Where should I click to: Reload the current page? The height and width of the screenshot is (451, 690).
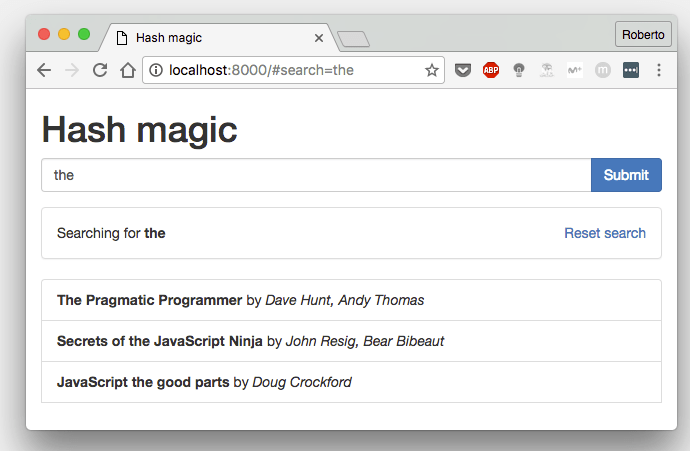(x=100, y=70)
